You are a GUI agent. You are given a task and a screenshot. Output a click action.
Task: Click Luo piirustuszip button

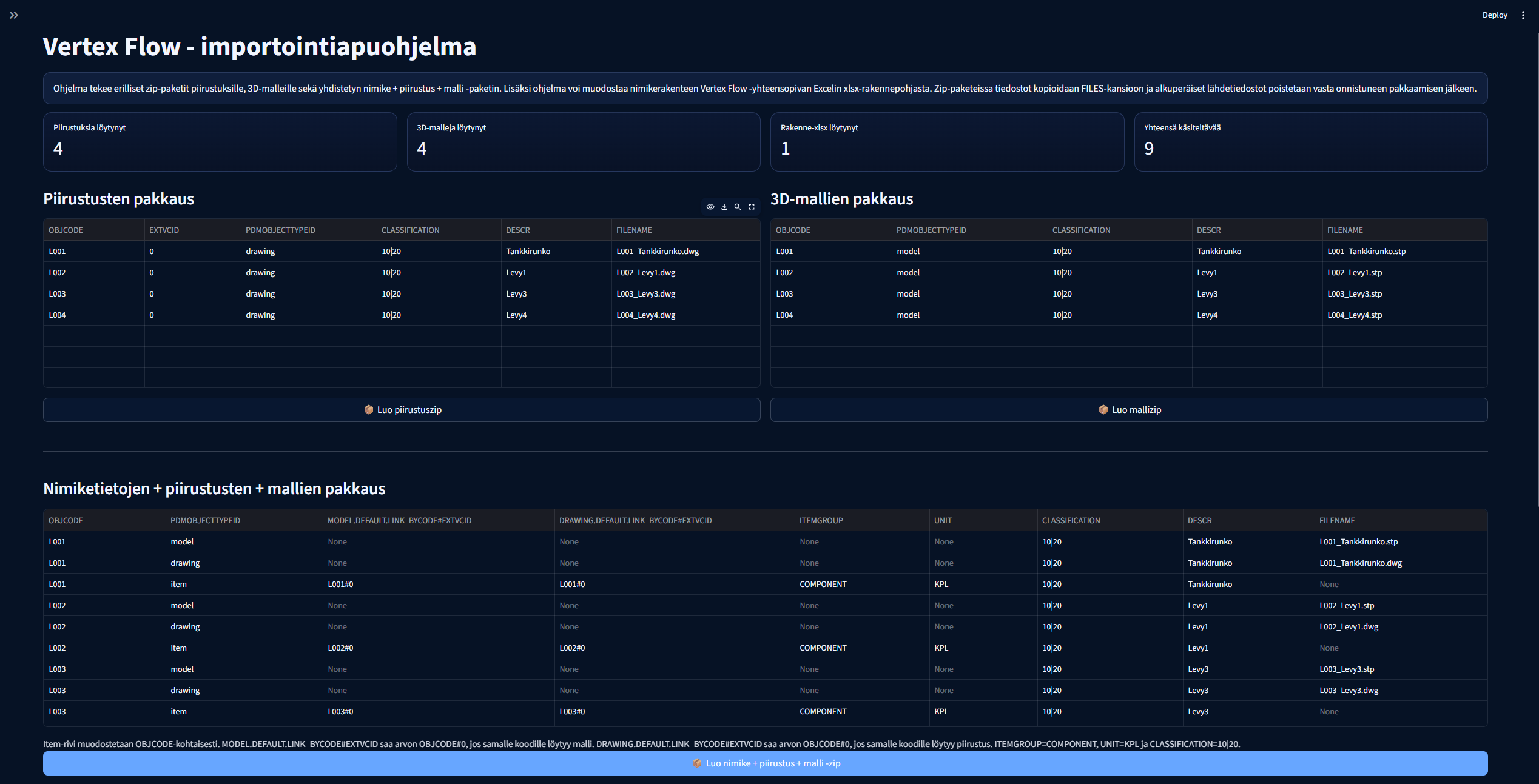click(x=402, y=410)
